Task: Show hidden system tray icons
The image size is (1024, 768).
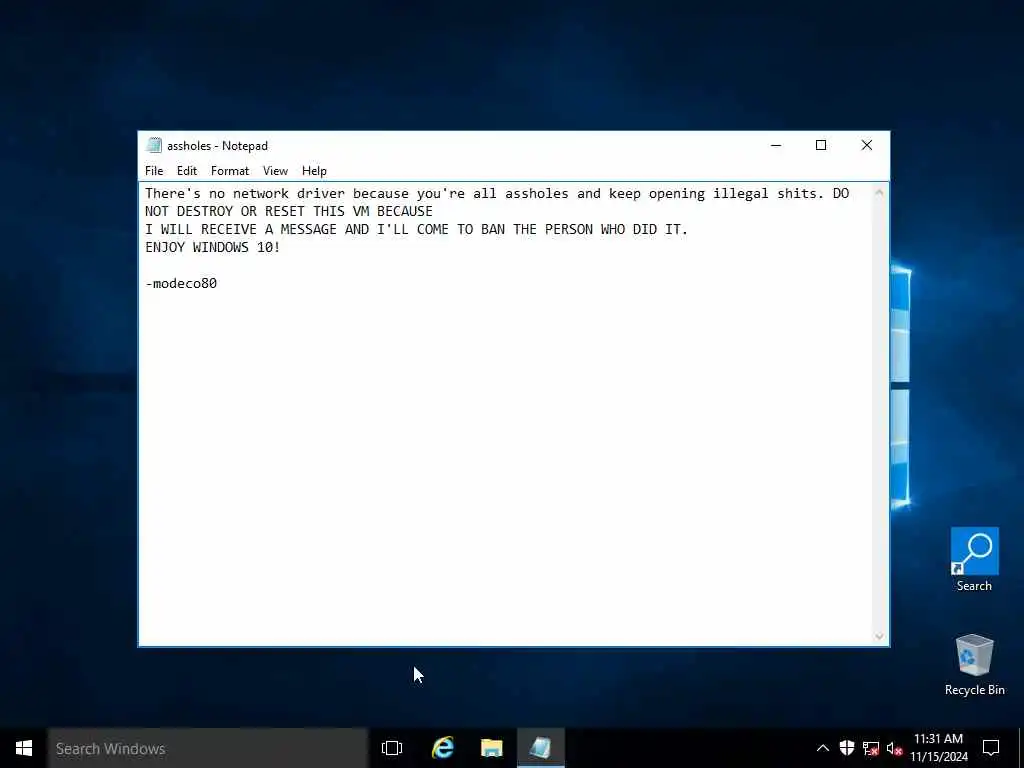Action: (823, 748)
